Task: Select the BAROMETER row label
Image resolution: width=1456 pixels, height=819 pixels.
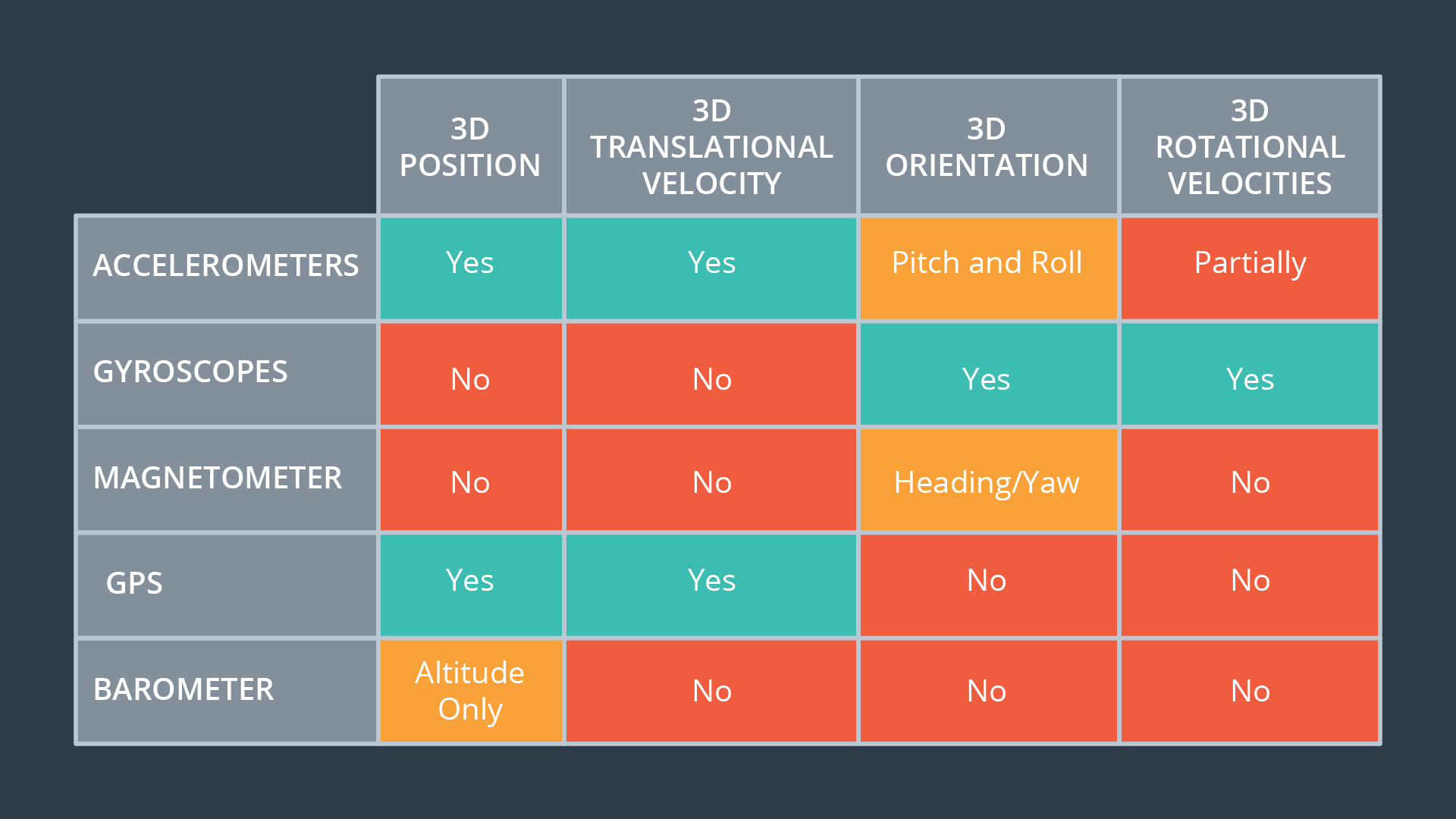Action: point(227,691)
